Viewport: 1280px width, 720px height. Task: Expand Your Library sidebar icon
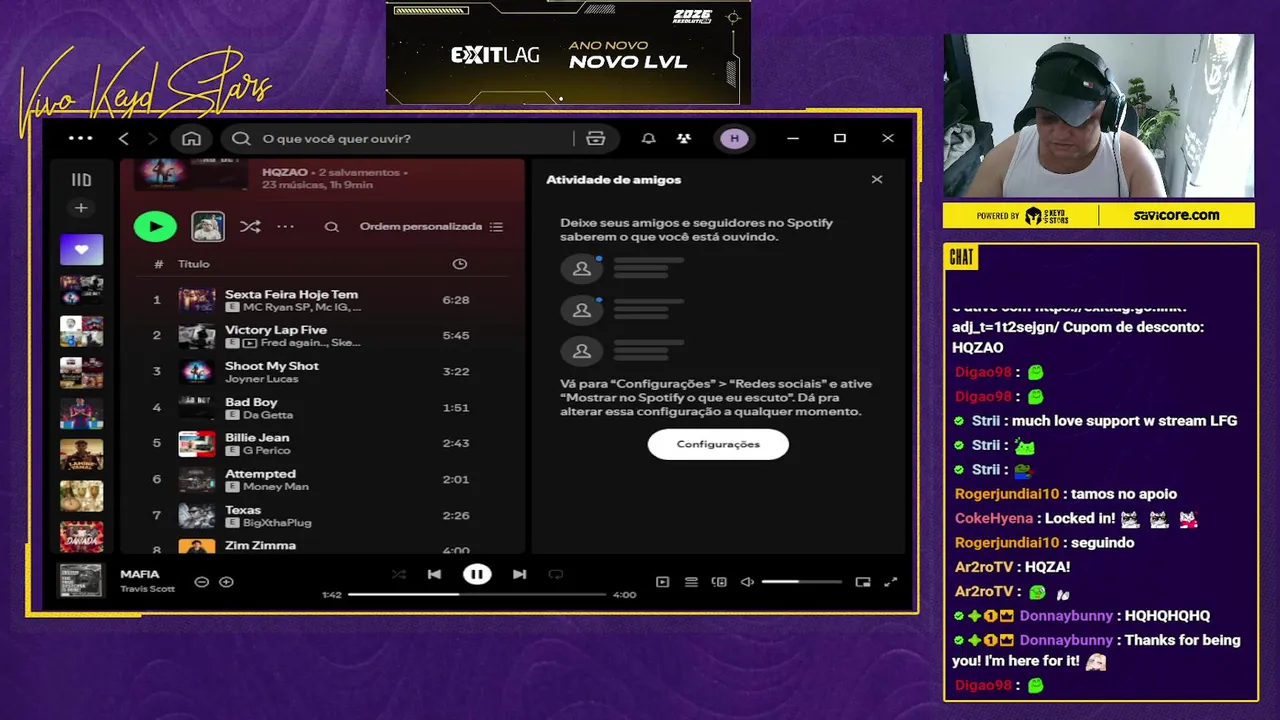[x=81, y=180]
